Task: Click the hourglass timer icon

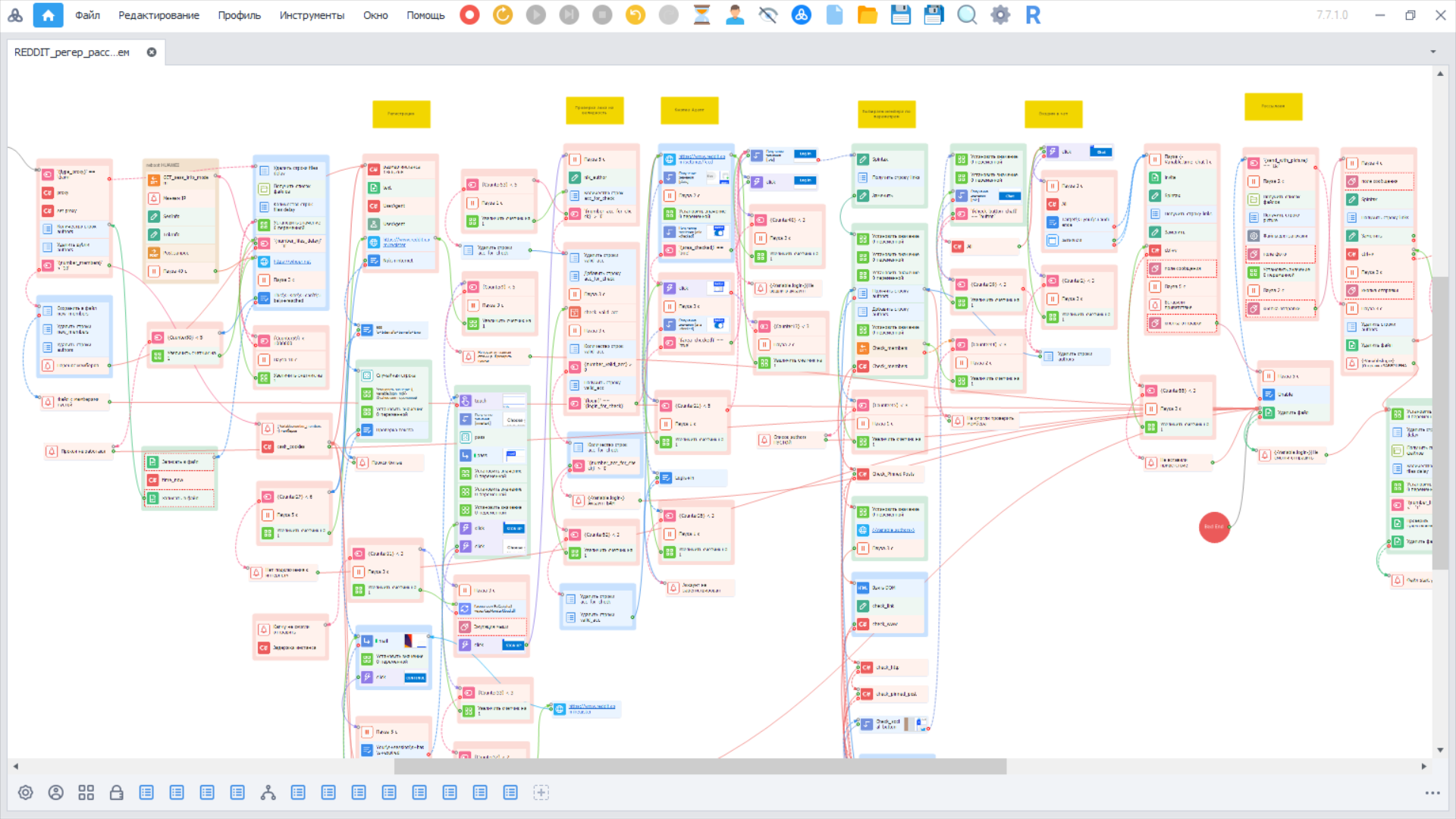Action: 702,15
